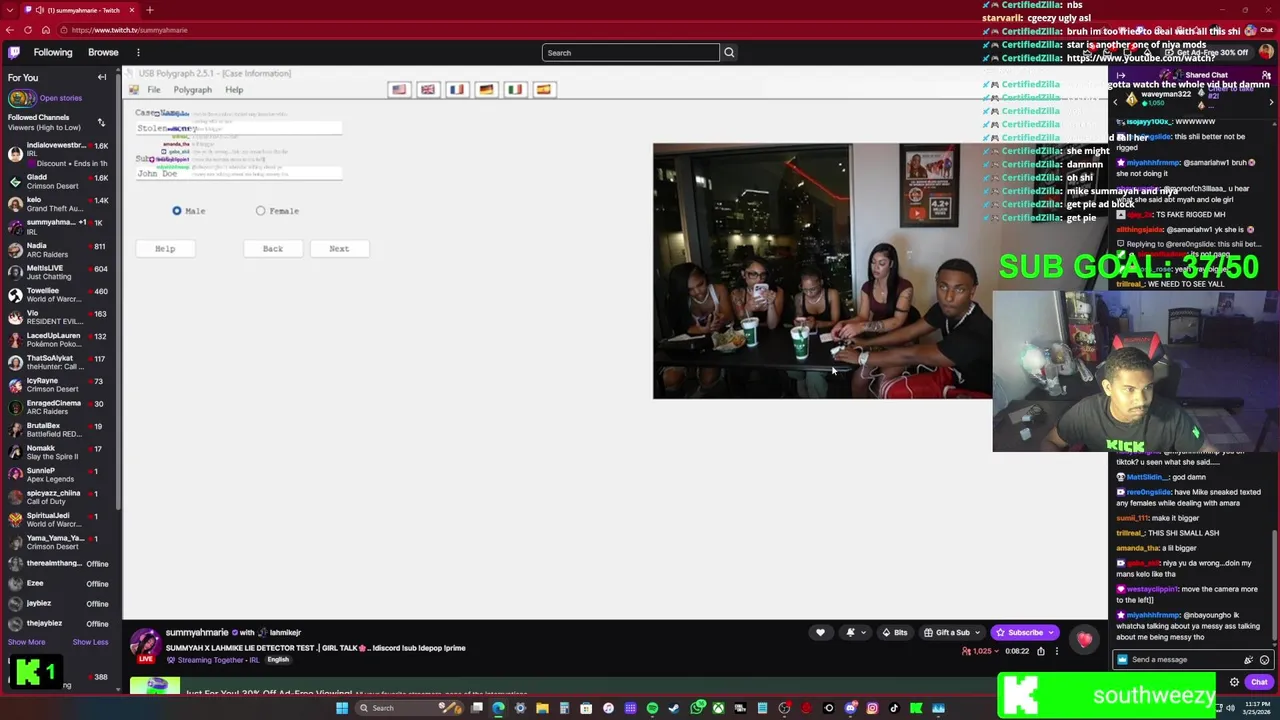Screen dimensions: 1280x720
Task: Open the emote picker in chat box
Action: [x=1264, y=660]
